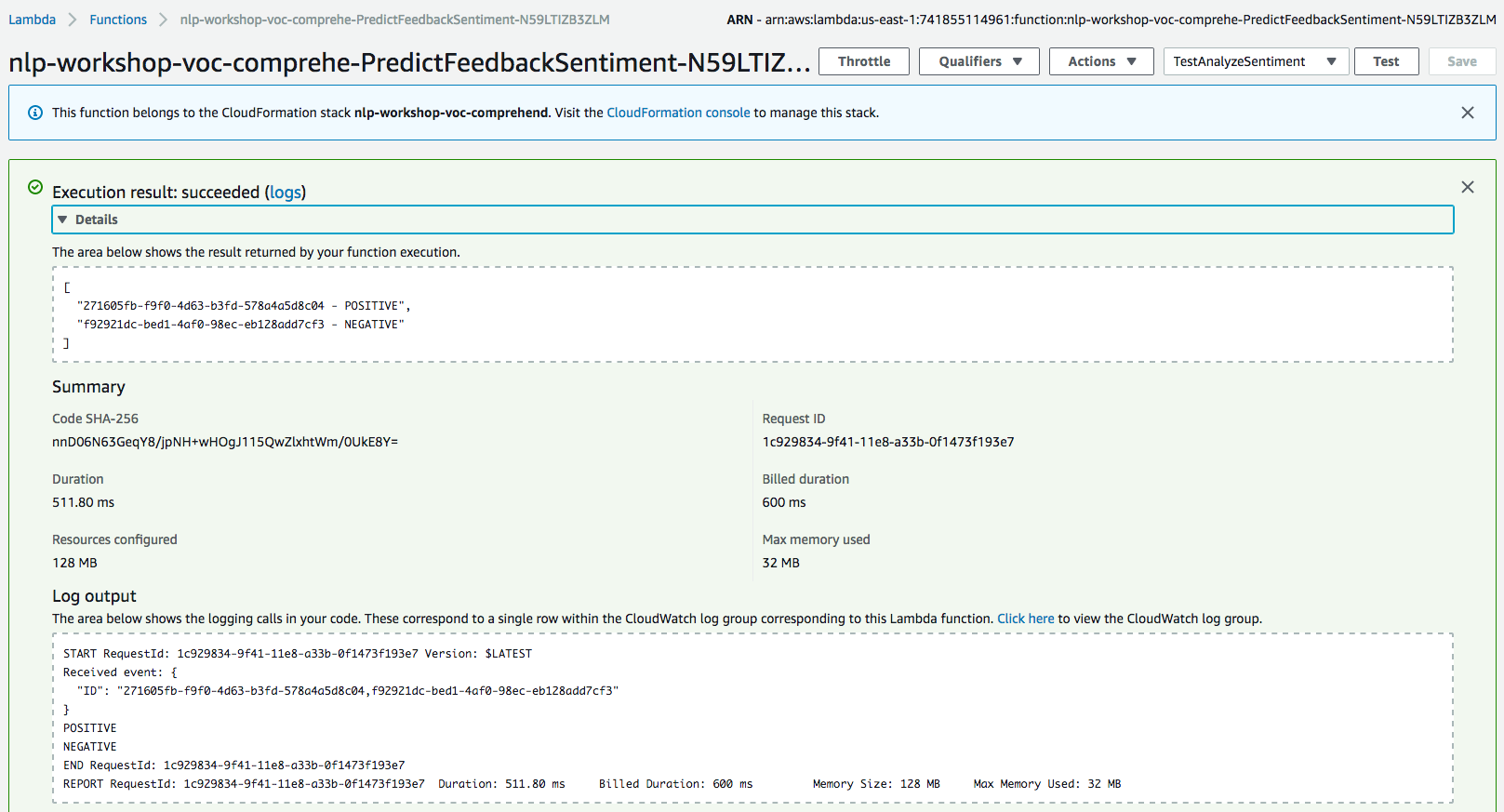Screen dimensions: 1504x812
Task: Click the Summary heading
Action: [88, 387]
